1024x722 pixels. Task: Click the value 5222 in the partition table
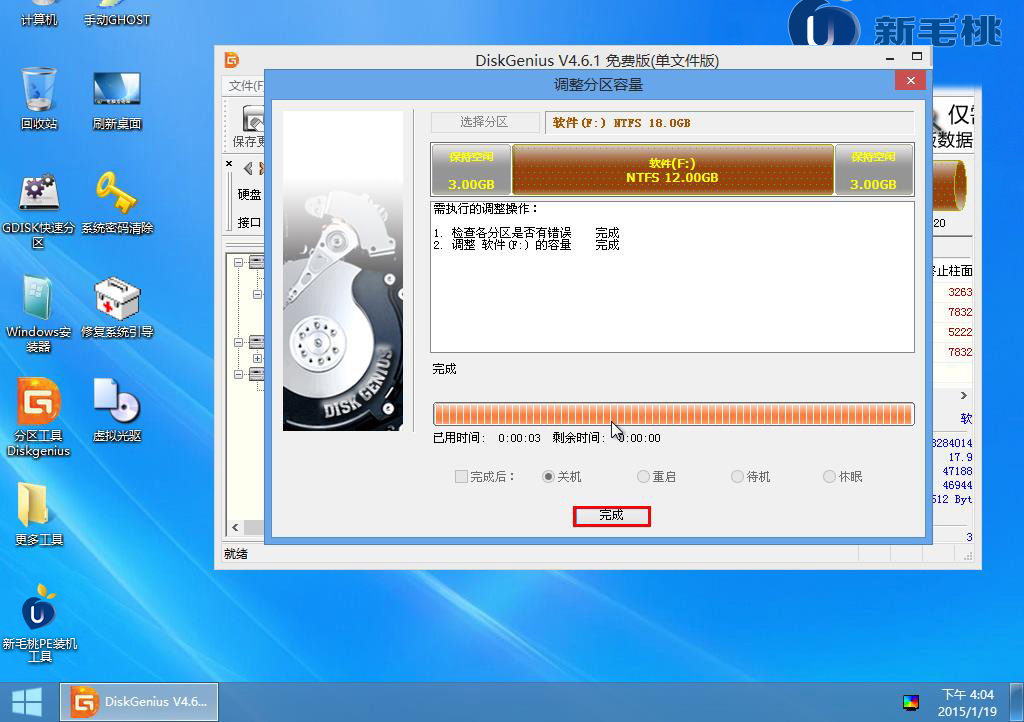click(960, 332)
